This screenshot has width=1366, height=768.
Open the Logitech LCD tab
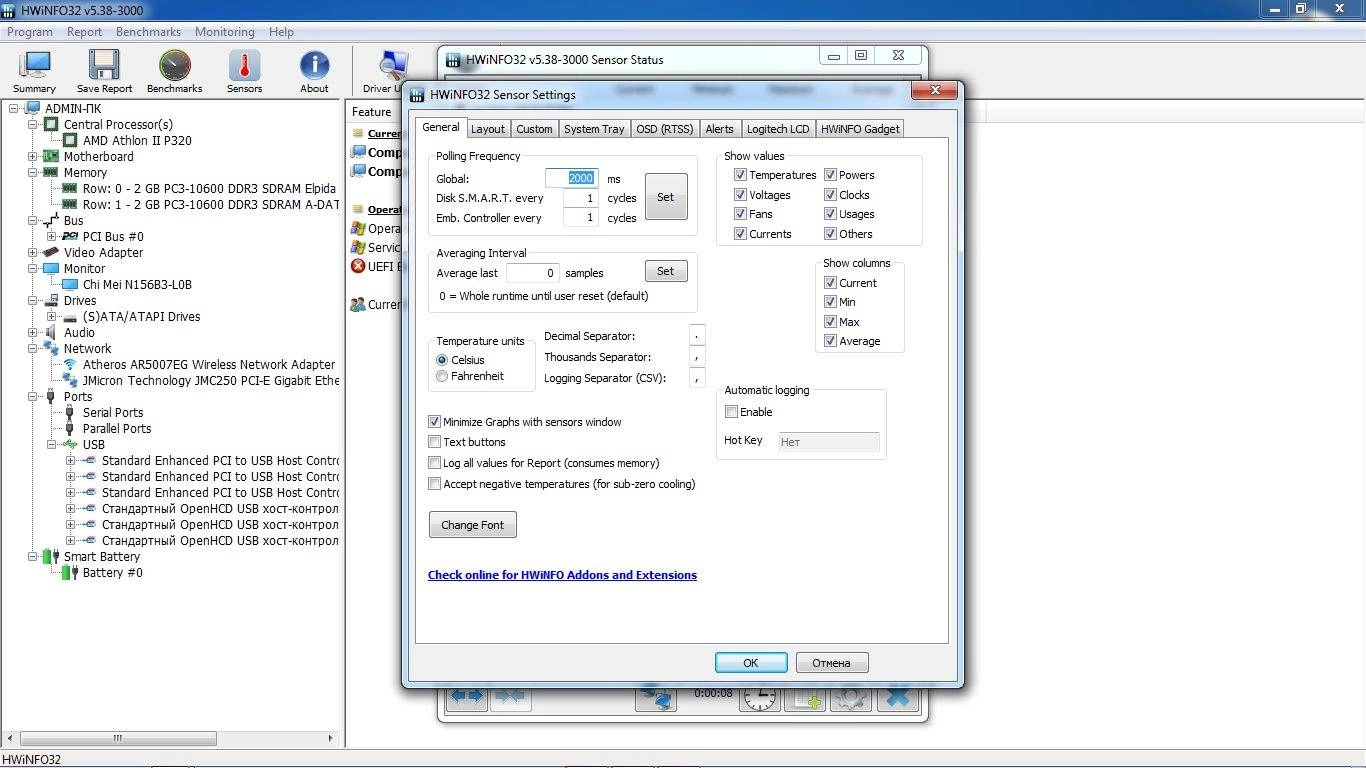click(778, 129)
